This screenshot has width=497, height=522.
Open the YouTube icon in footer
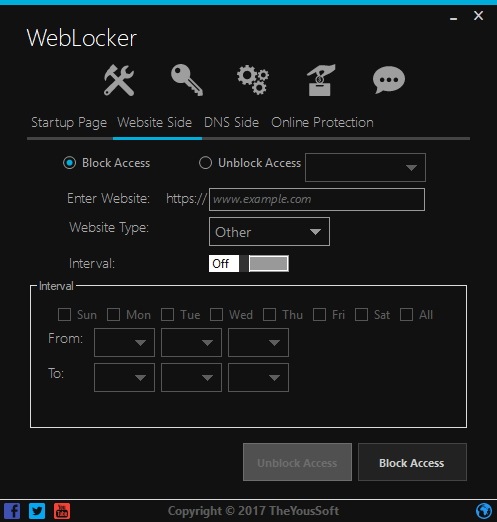[x=62, y=511]
